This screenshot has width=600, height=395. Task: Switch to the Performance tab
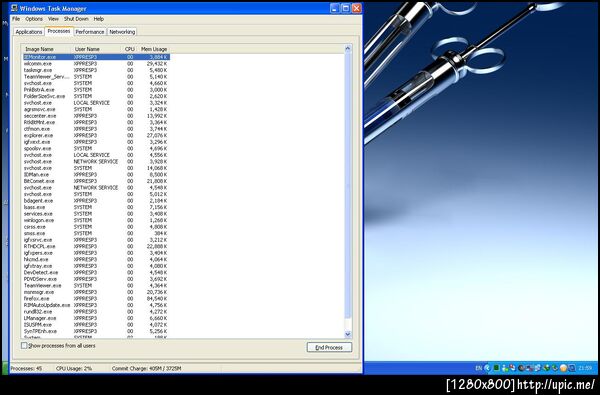[90, 32]
